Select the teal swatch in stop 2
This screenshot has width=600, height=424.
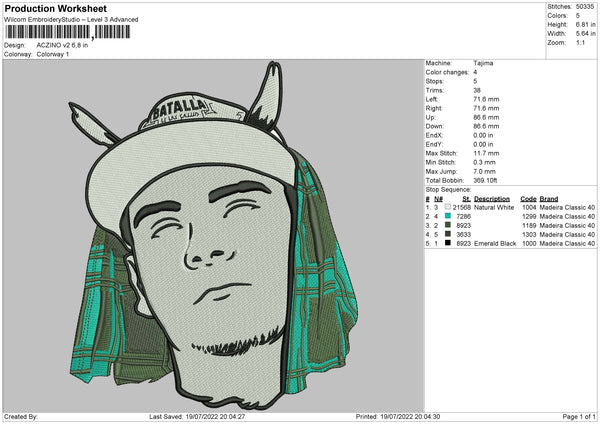coord(448,216)
